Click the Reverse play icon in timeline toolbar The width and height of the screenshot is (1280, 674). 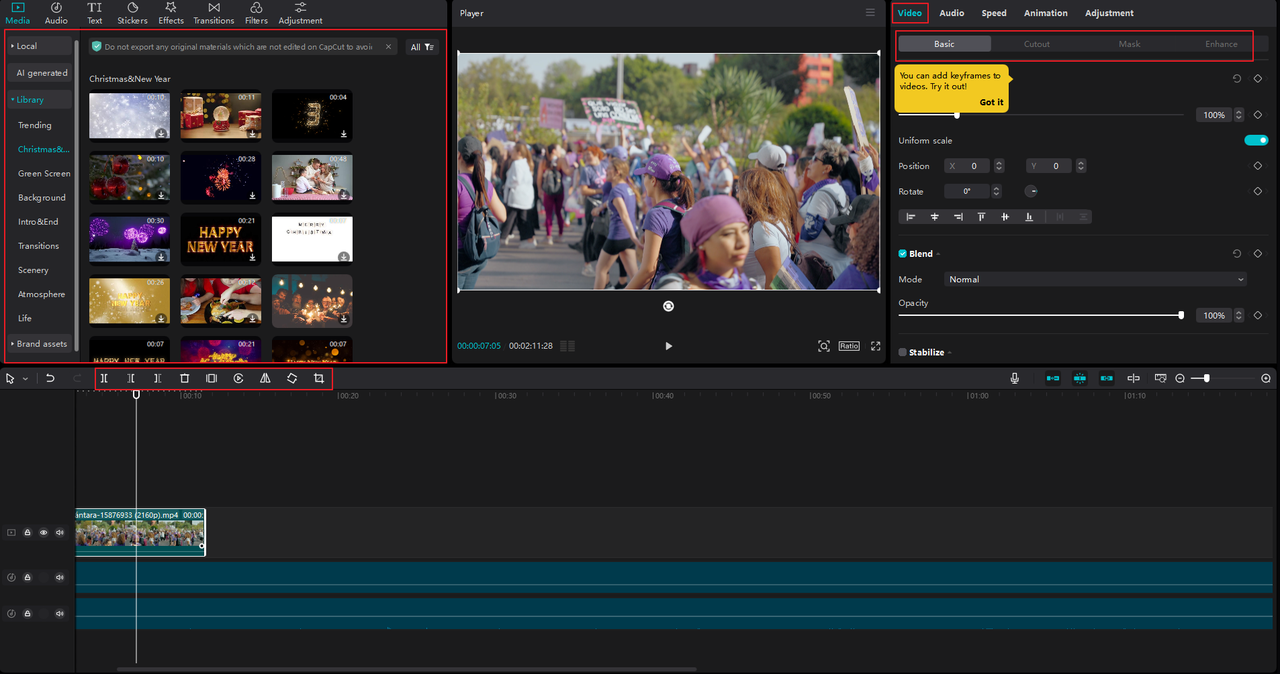click(x=238, y=379)
